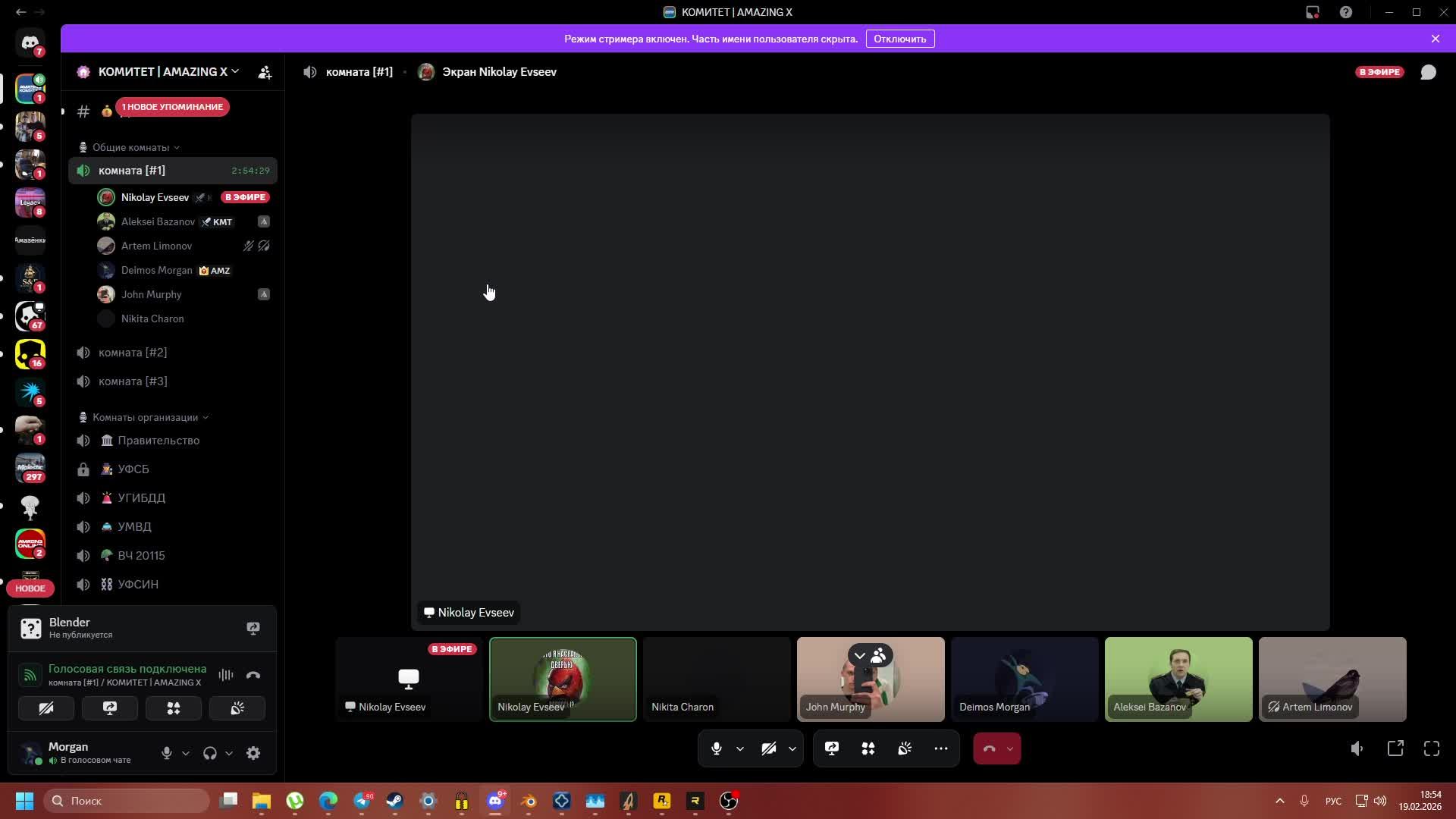Image resolution: width=1456 pixels, height=819 pixels.
Task: Start screen share from the bottom control bar
Action: pos(832,748)
